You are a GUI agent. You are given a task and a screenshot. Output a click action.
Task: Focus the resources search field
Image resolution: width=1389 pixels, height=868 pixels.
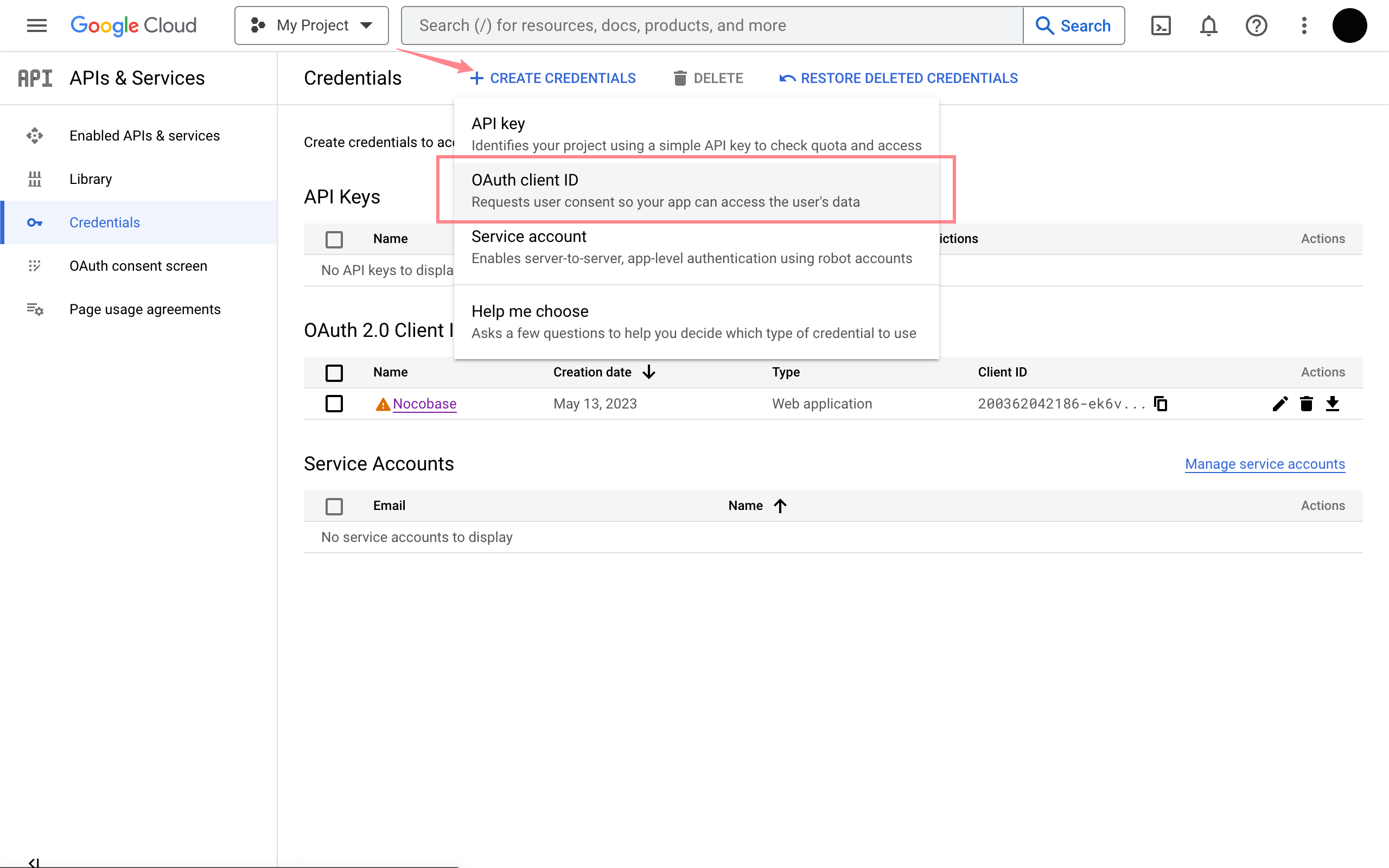(712, 25)
